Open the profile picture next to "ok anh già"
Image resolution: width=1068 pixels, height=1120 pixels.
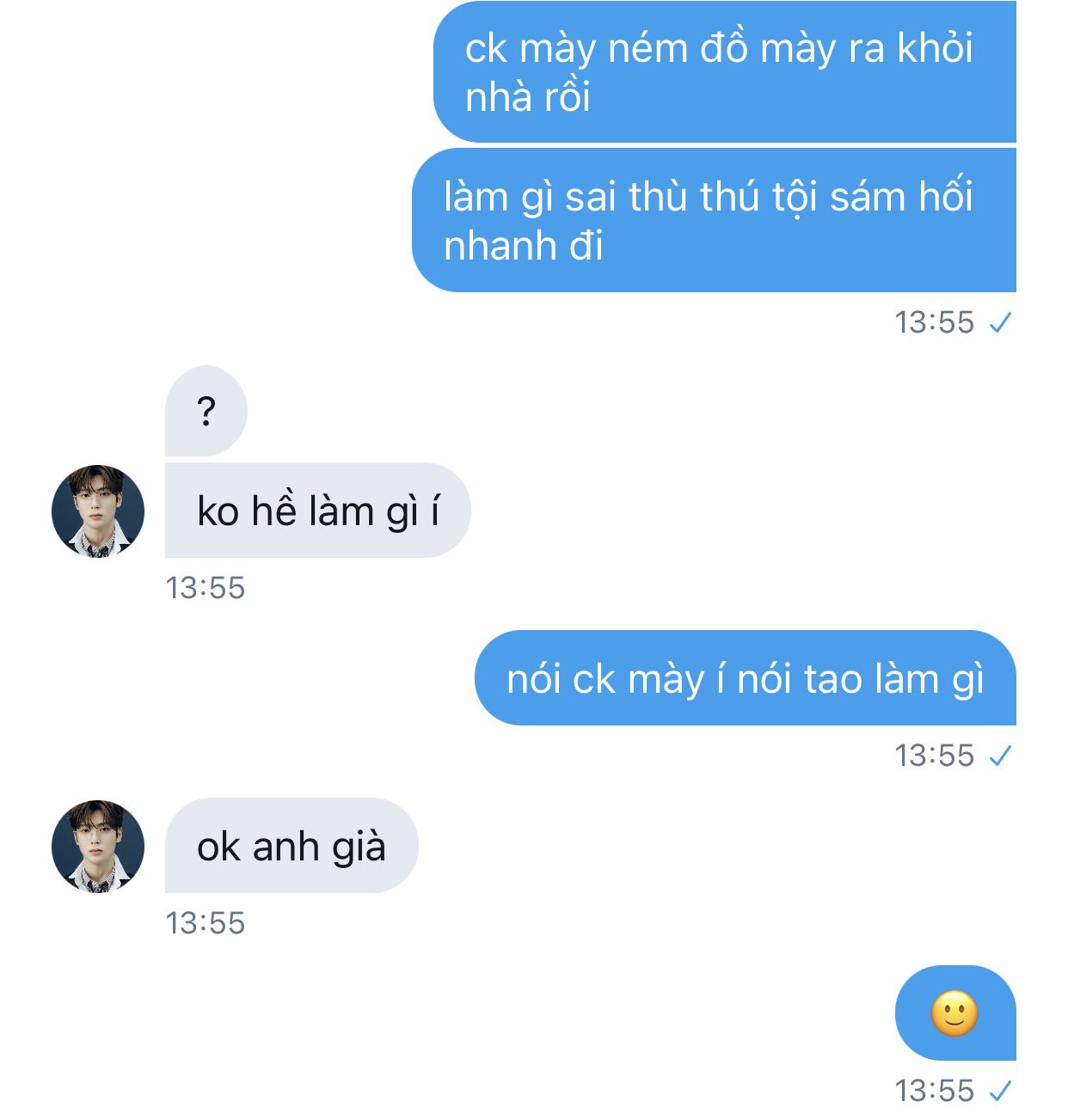click(98, 847)
